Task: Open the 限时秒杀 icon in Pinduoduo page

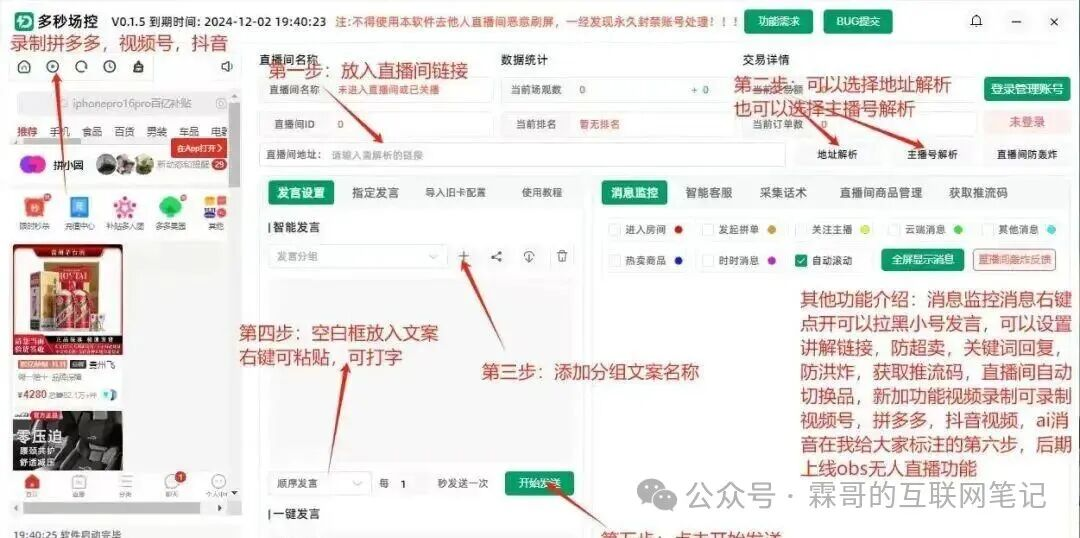Action: click(34, 207)
